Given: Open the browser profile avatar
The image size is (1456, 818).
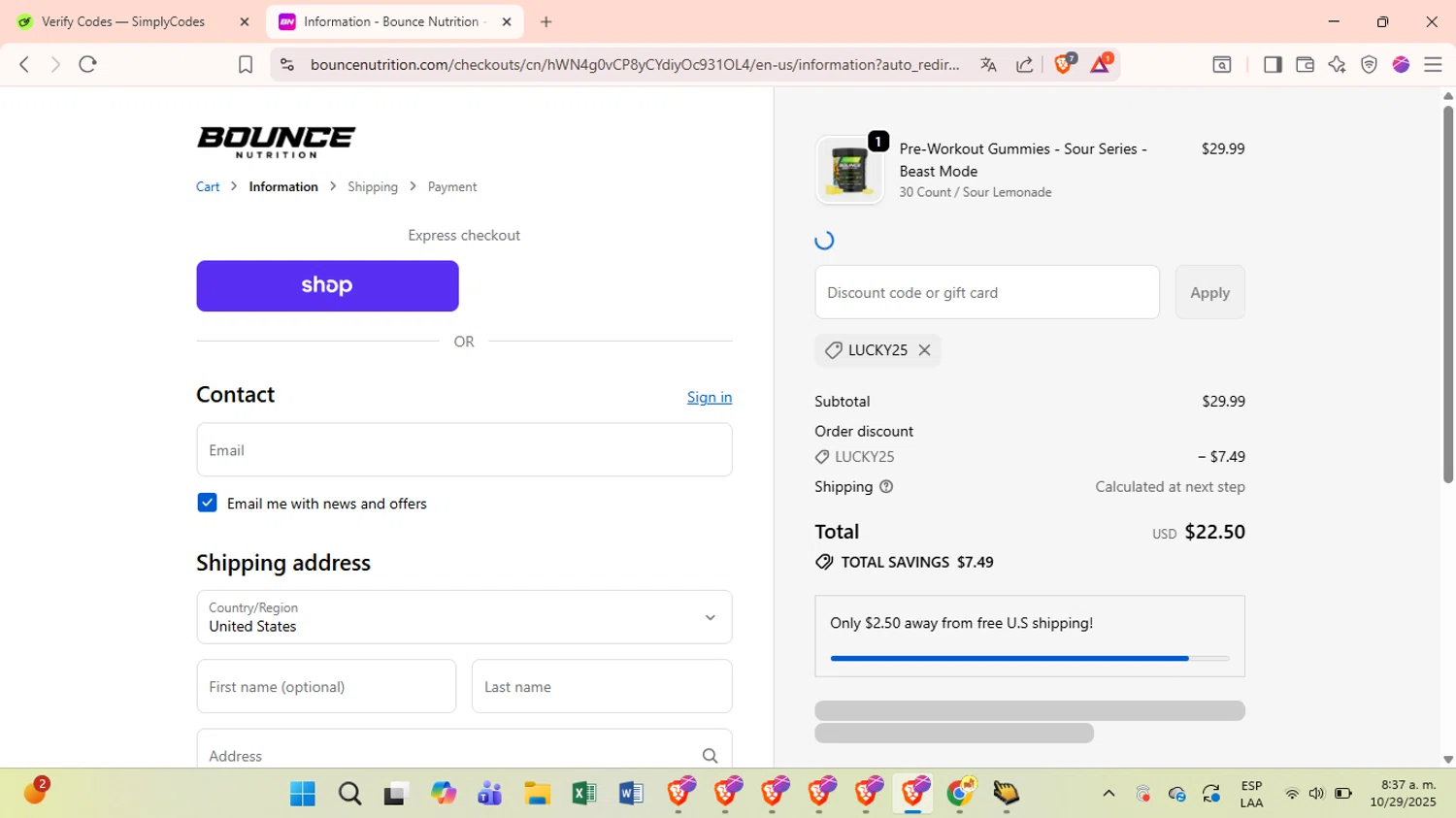Looking at the screenshot, I should 1401,64.
